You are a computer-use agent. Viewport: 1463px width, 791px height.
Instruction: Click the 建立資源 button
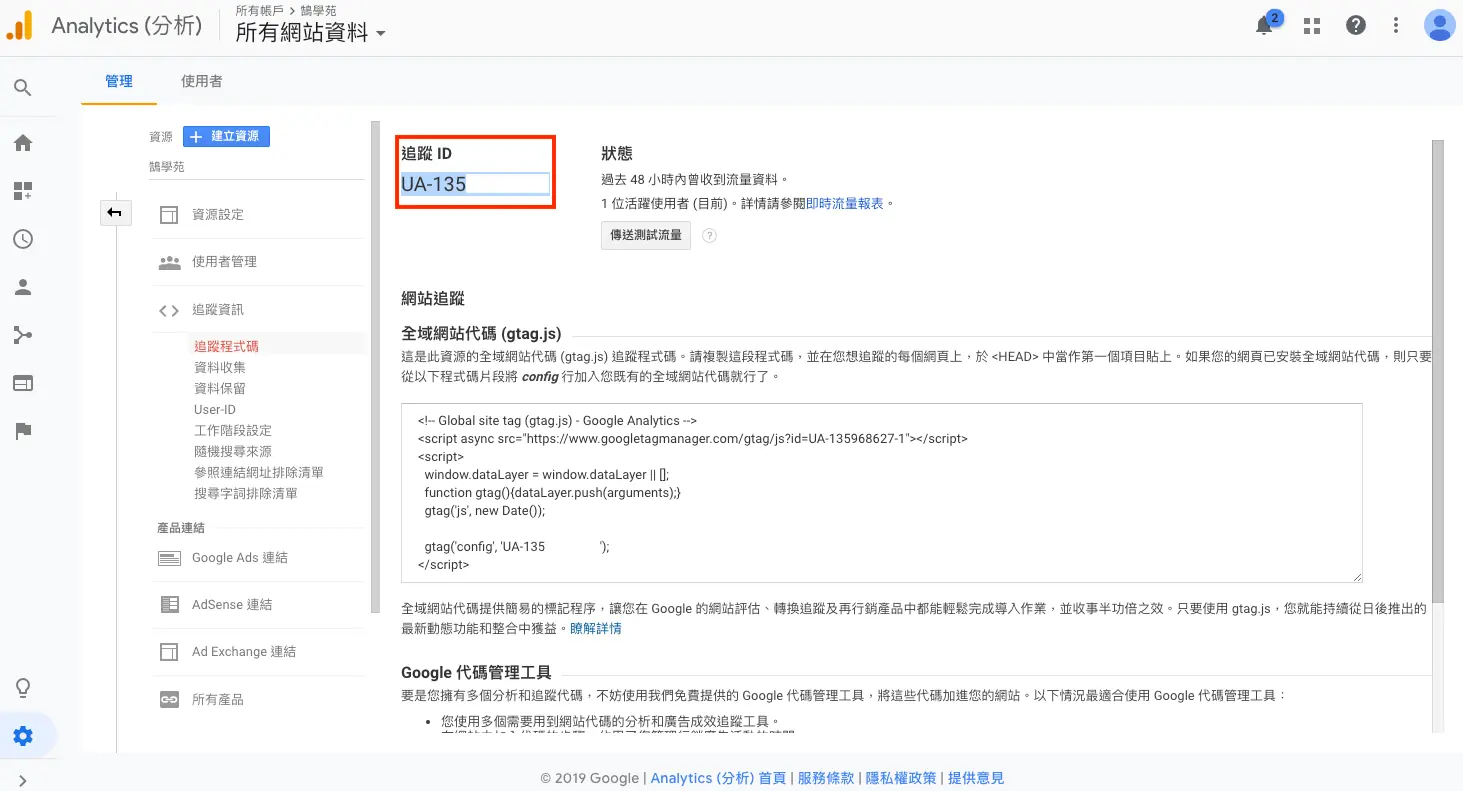coord(226,136)
